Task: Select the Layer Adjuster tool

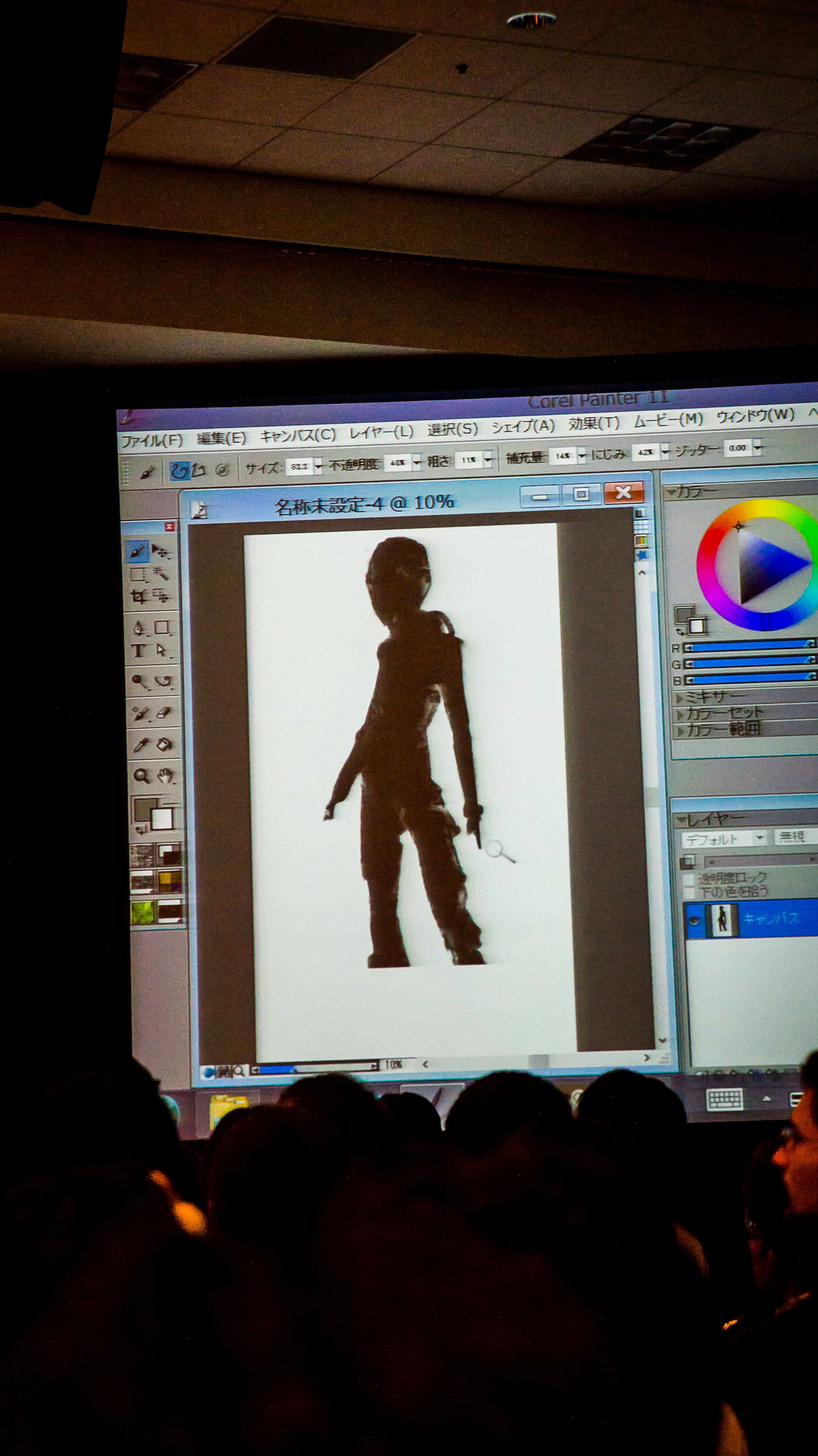Action: pos(162,552)
